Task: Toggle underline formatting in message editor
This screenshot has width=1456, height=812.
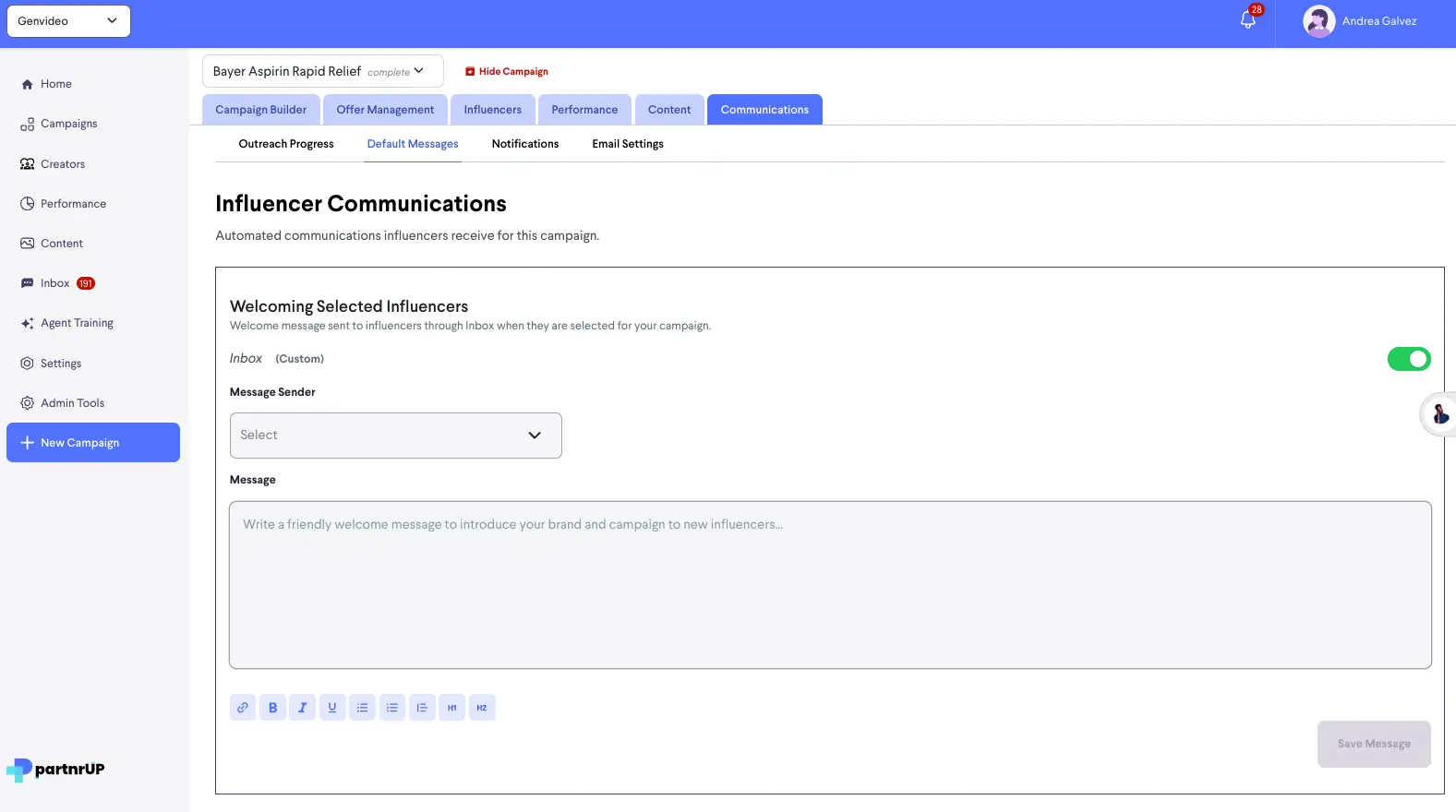Action: tap(332, 708)
